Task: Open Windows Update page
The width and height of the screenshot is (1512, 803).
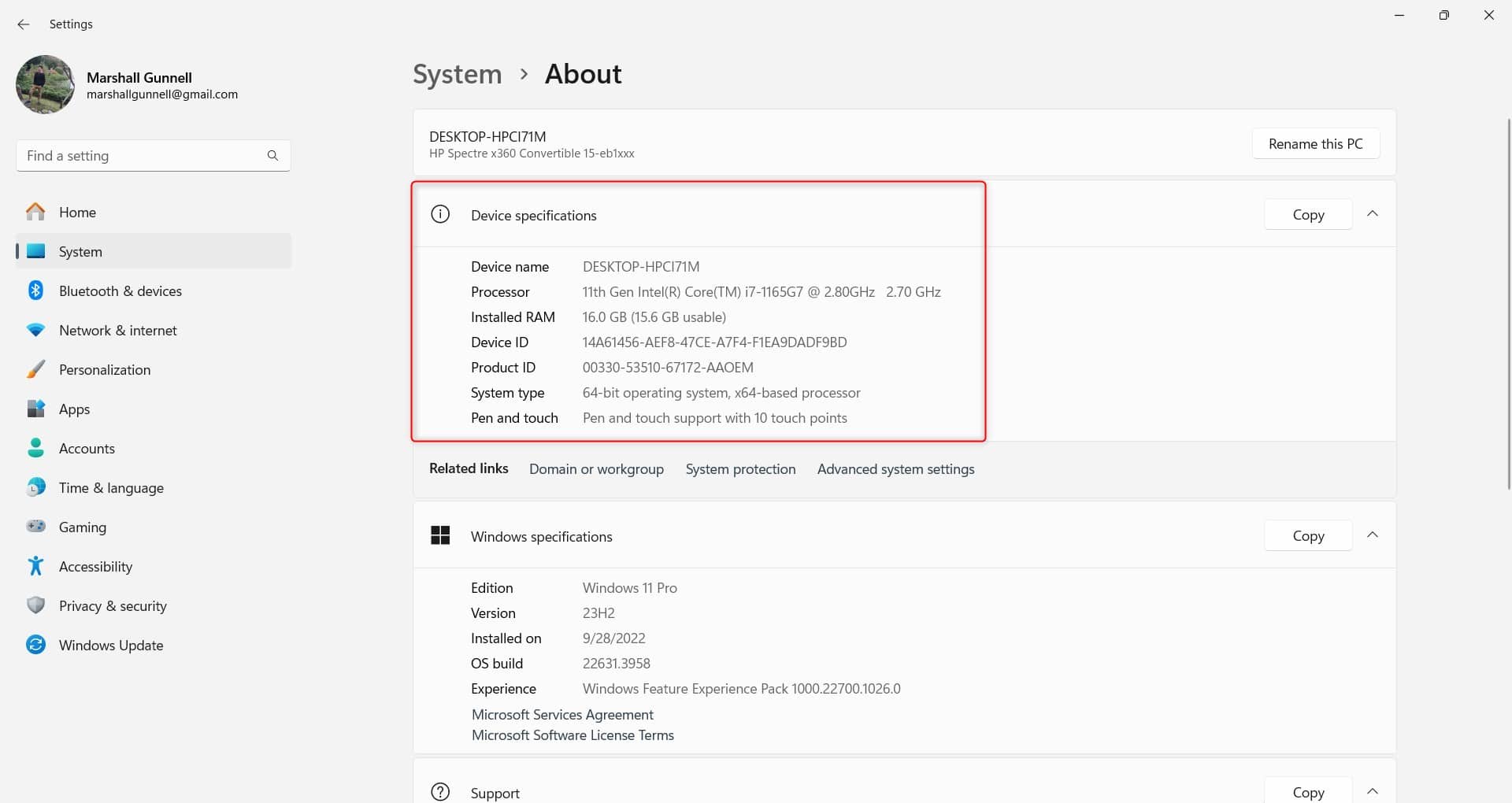Action: (154, 645)
